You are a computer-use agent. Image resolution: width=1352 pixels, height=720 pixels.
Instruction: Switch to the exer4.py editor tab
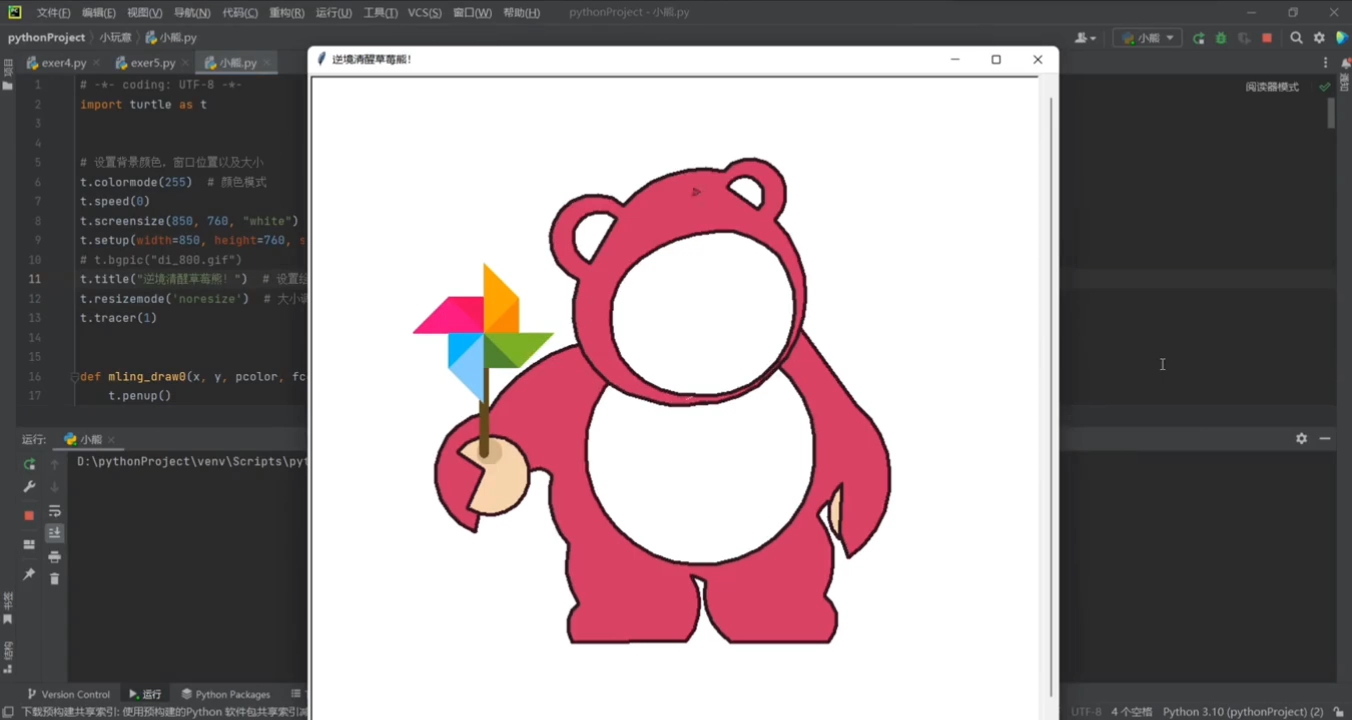click(64, 63)
